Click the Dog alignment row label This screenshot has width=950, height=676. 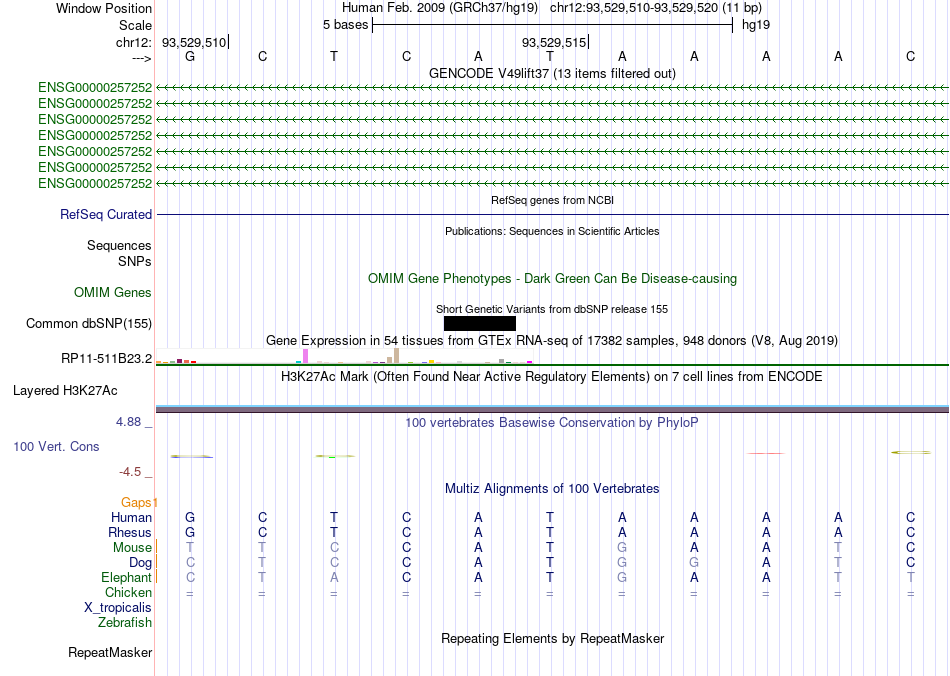click(141, 563)
